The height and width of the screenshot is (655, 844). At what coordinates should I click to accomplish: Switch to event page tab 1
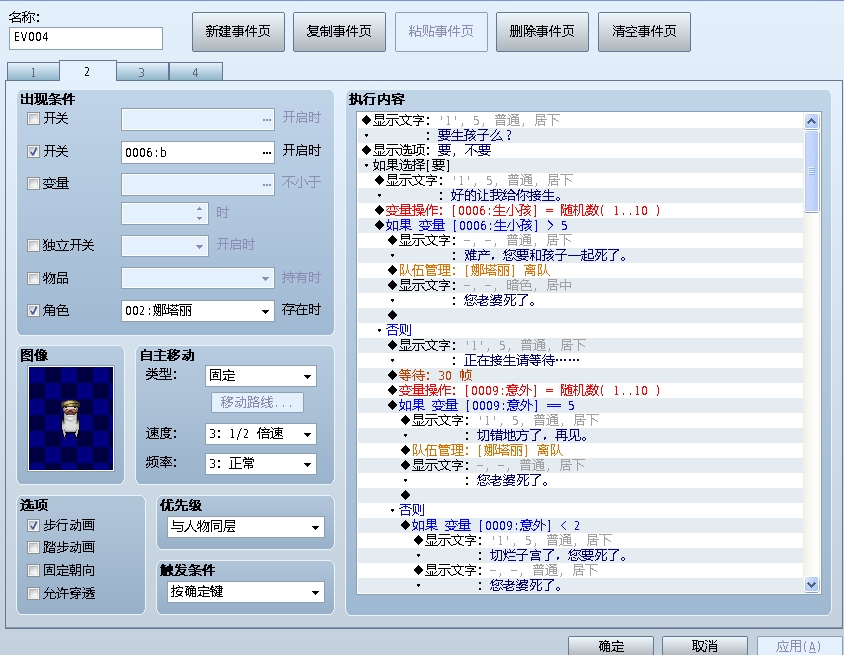pos(33,72)
